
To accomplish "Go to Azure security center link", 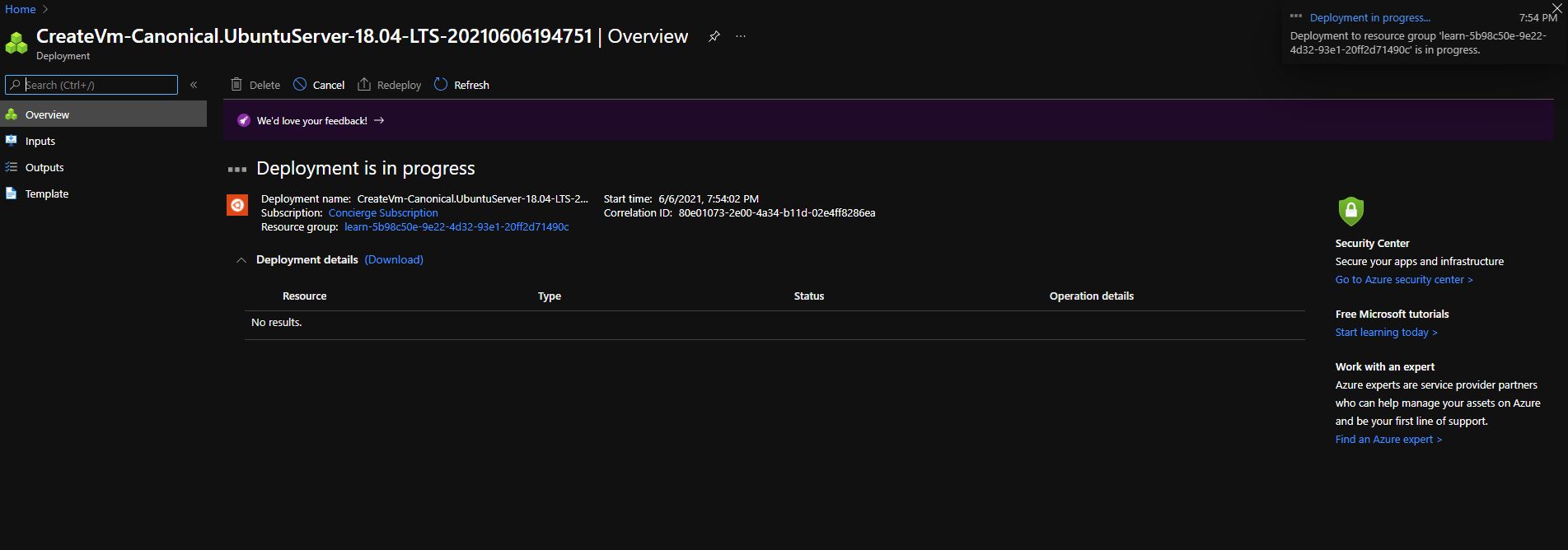I will (x=1404, y=279).
